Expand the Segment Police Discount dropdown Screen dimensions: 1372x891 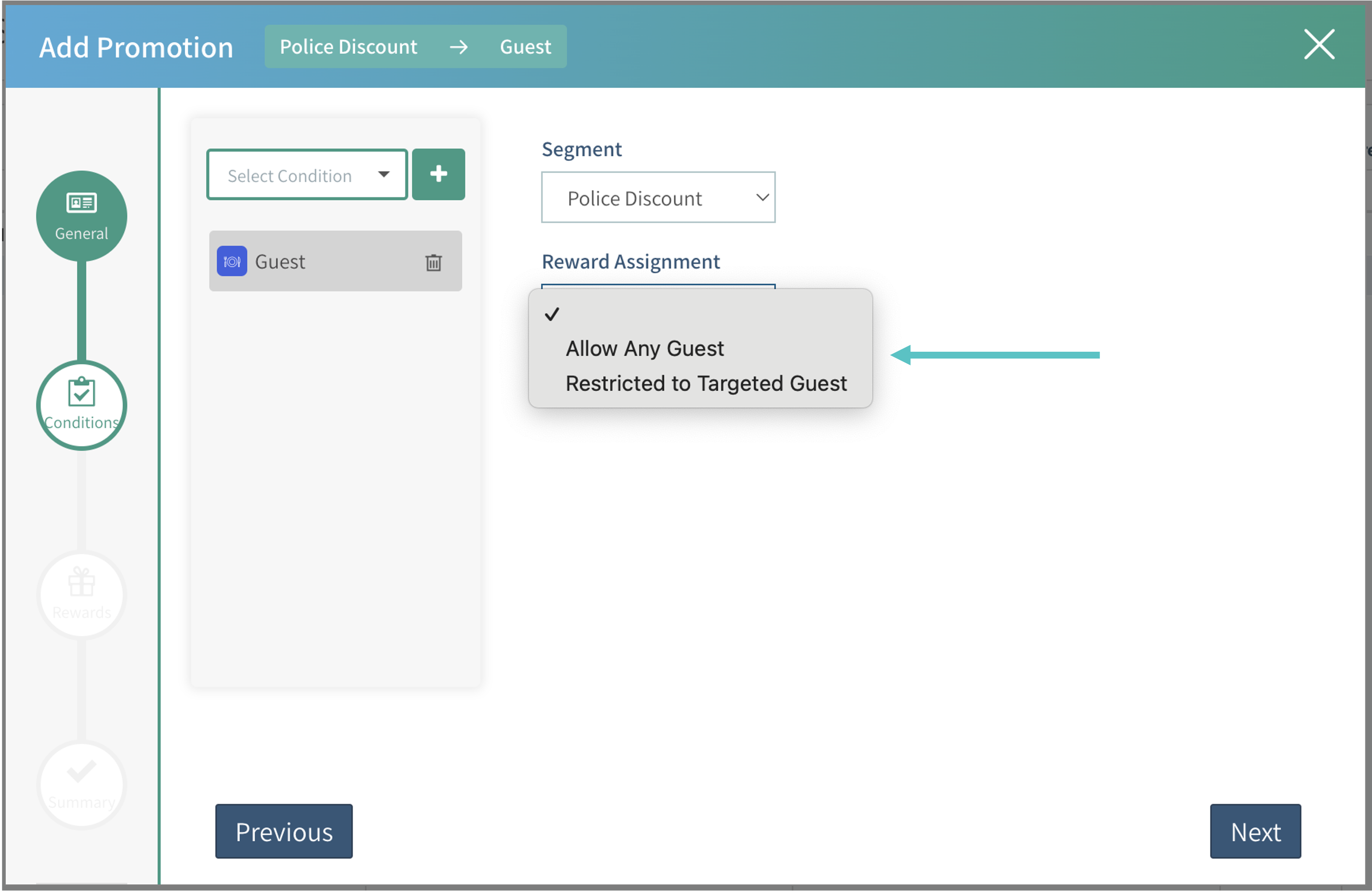[658, 198]
